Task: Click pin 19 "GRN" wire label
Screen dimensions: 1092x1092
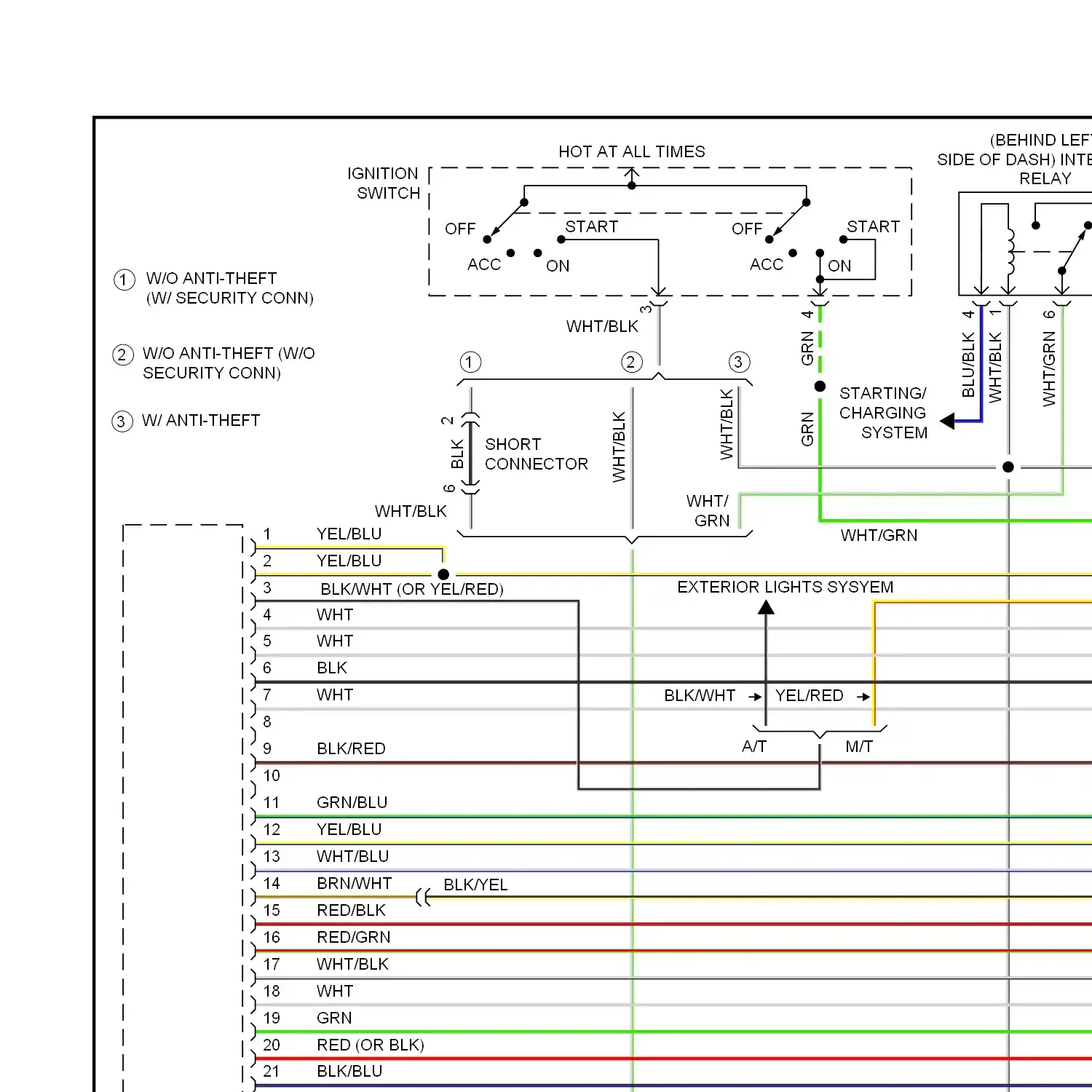Action: pos(334,1018)
